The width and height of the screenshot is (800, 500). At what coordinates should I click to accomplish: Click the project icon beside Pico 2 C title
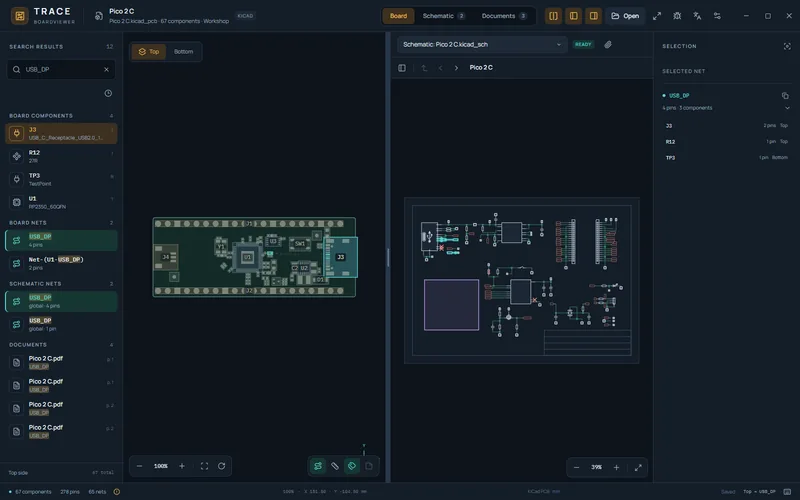pyautogui.click(x=98, y=16)
